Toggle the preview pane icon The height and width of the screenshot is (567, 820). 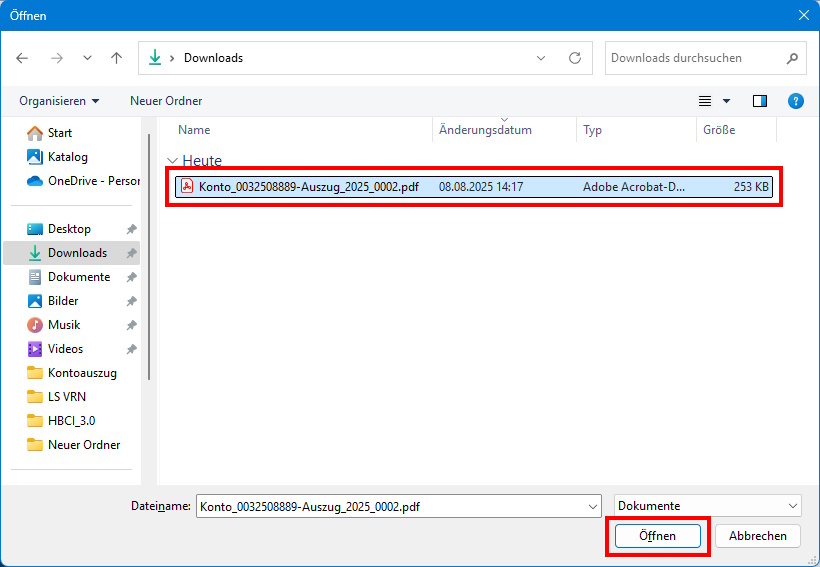pos(760,101)
